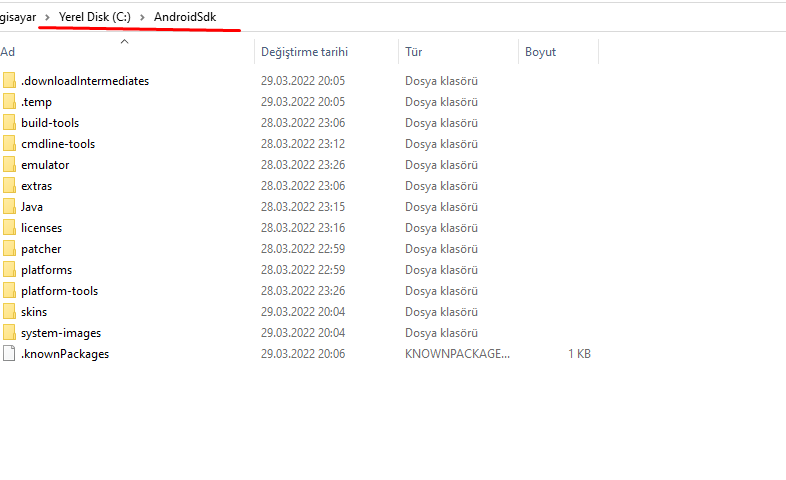Select the .downloadIntermediates folder name
Screen dimensions: 786x480
(x=85, y=81)
